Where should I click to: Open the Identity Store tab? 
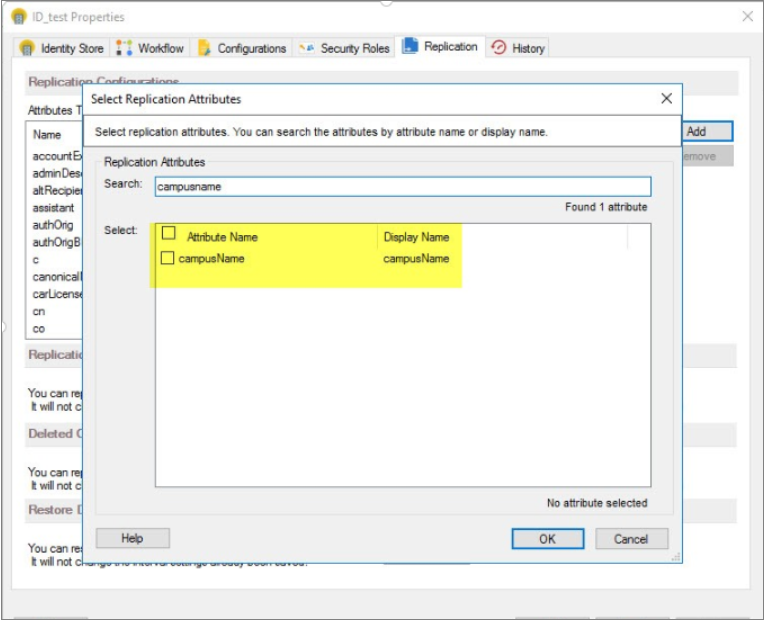pos(61,48)
